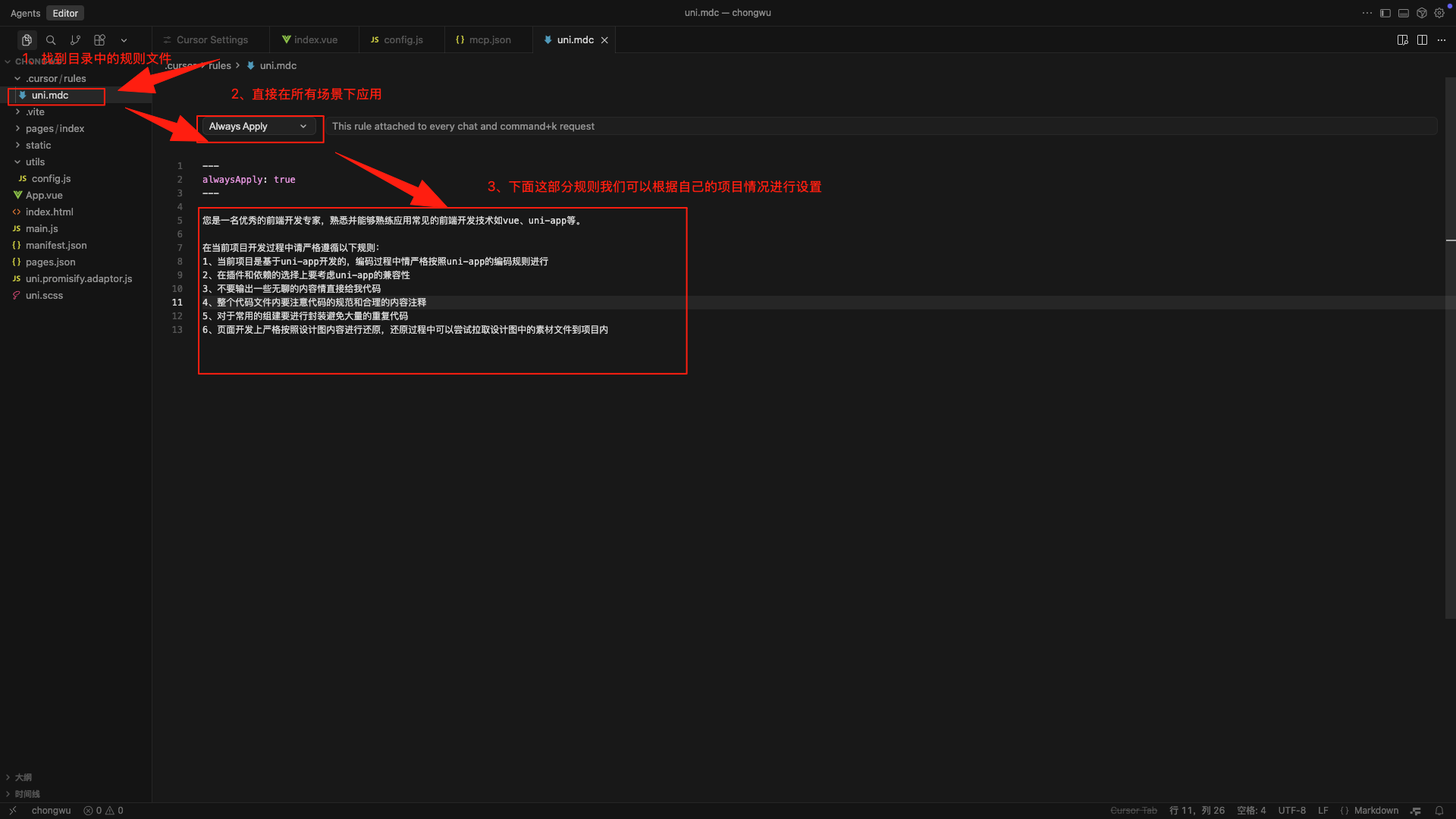The image size is (1456, 819).
Task: Open the Explorer files view icon
Action: tap(27, 40)
